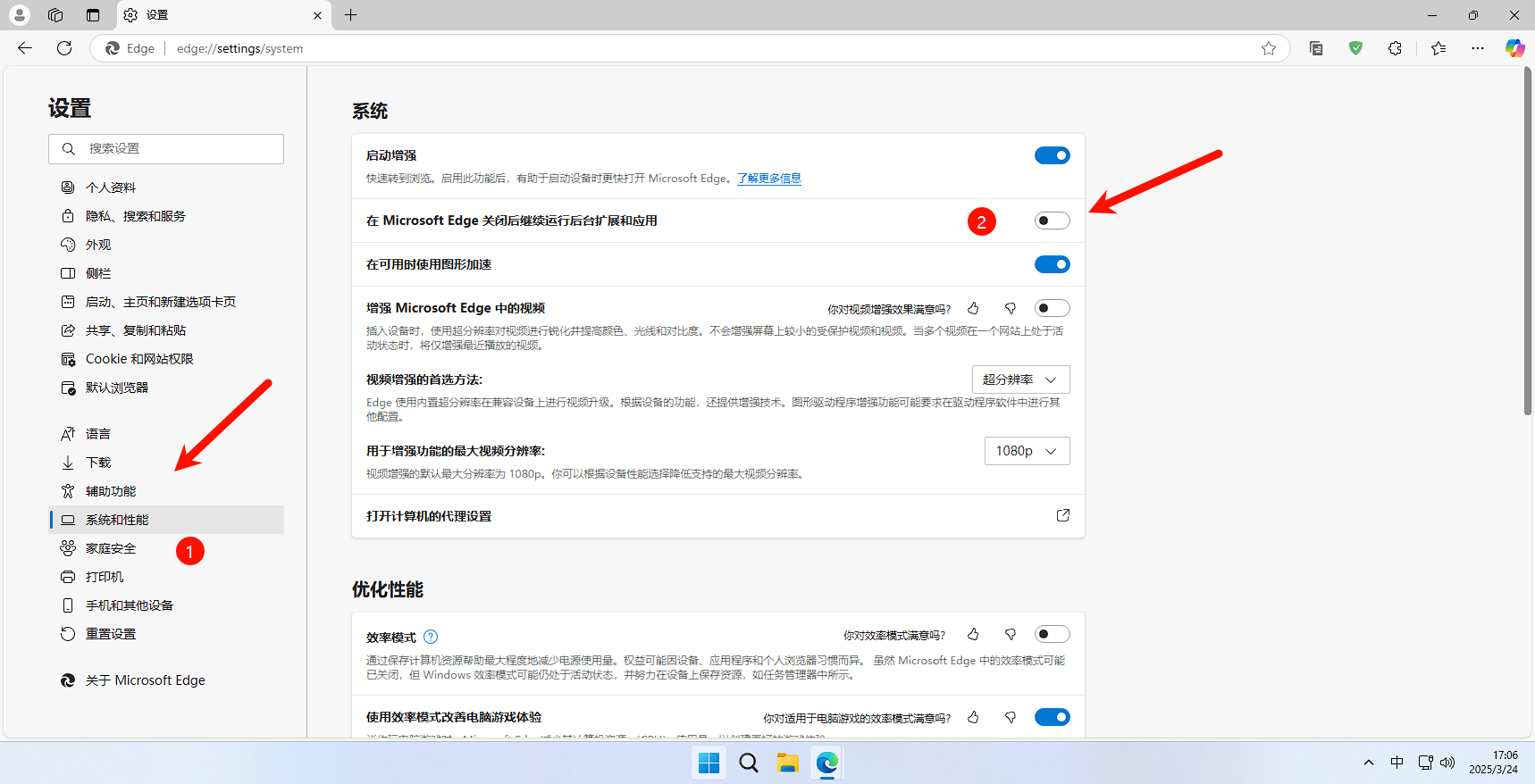Thumbs down the 视频增强 feedback
The height and width of the screenshot is (784, 1535).
tap(1011, 308)
